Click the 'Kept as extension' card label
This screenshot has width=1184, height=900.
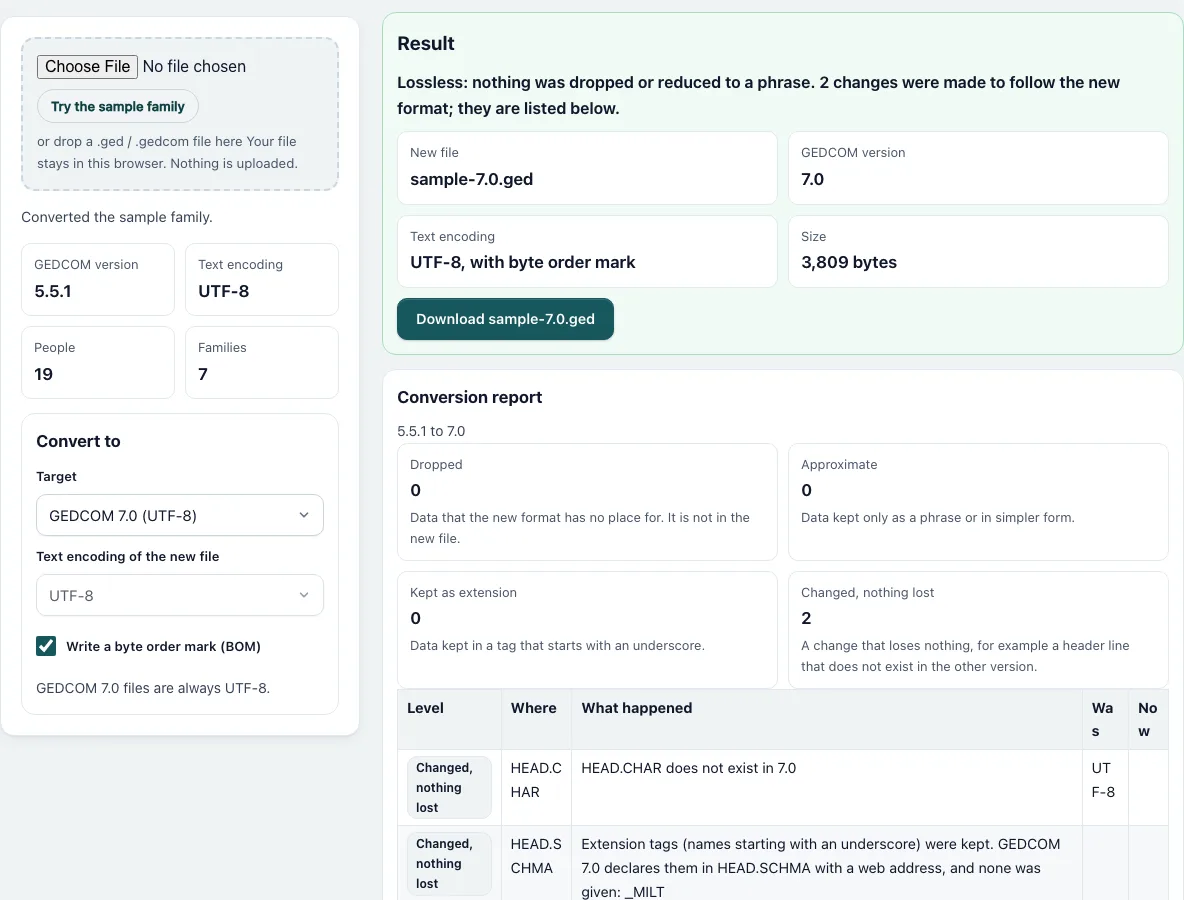[464, 593]
